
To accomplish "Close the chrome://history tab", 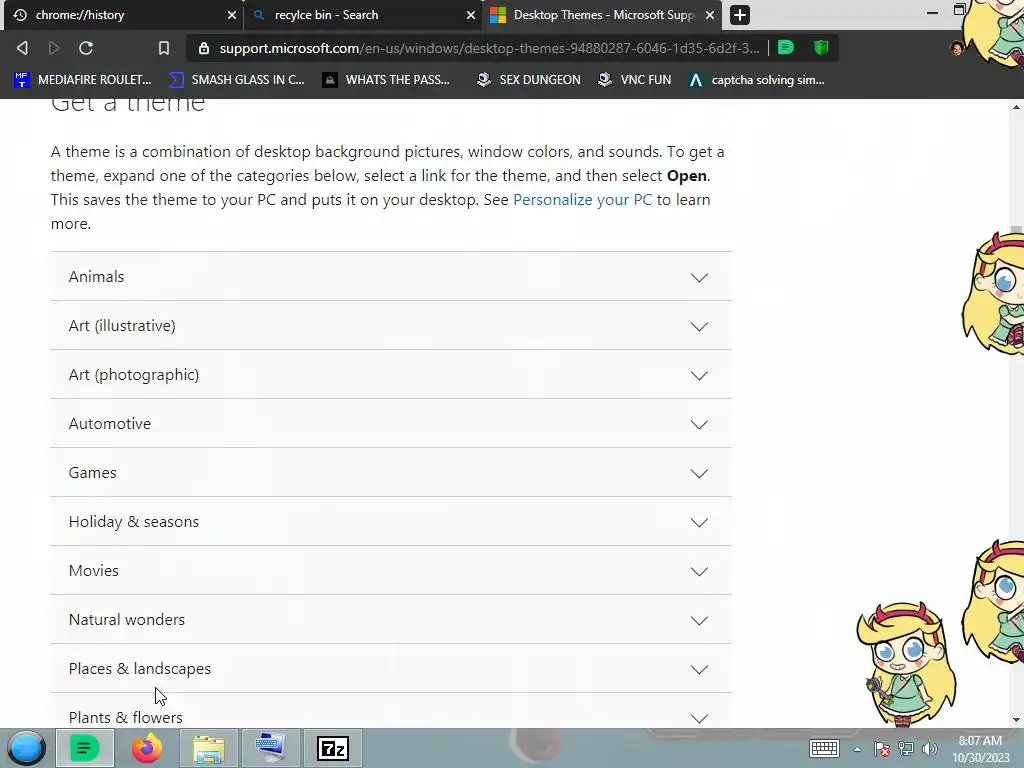I will [x=231, y=15].
